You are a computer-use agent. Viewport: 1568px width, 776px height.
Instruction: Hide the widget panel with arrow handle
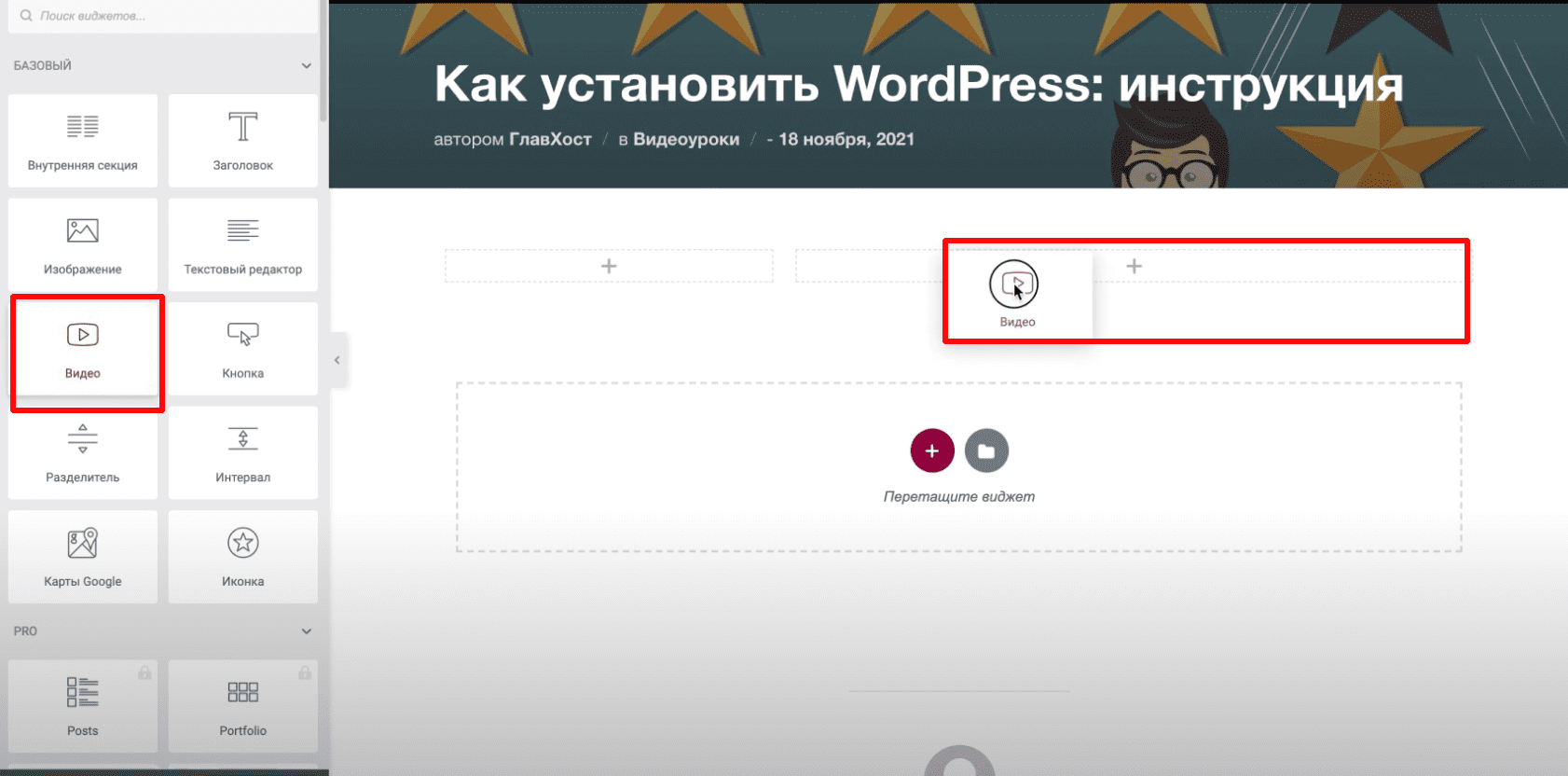(337, 360)
